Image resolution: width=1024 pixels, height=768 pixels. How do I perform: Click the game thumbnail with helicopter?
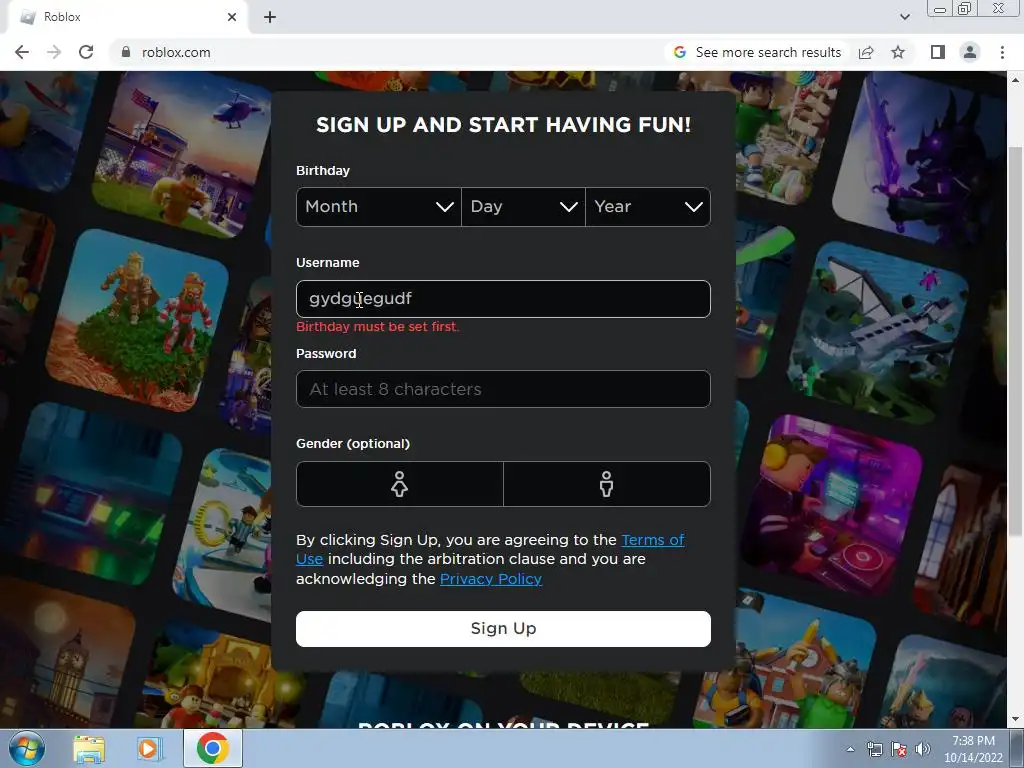tap(182, 155)
